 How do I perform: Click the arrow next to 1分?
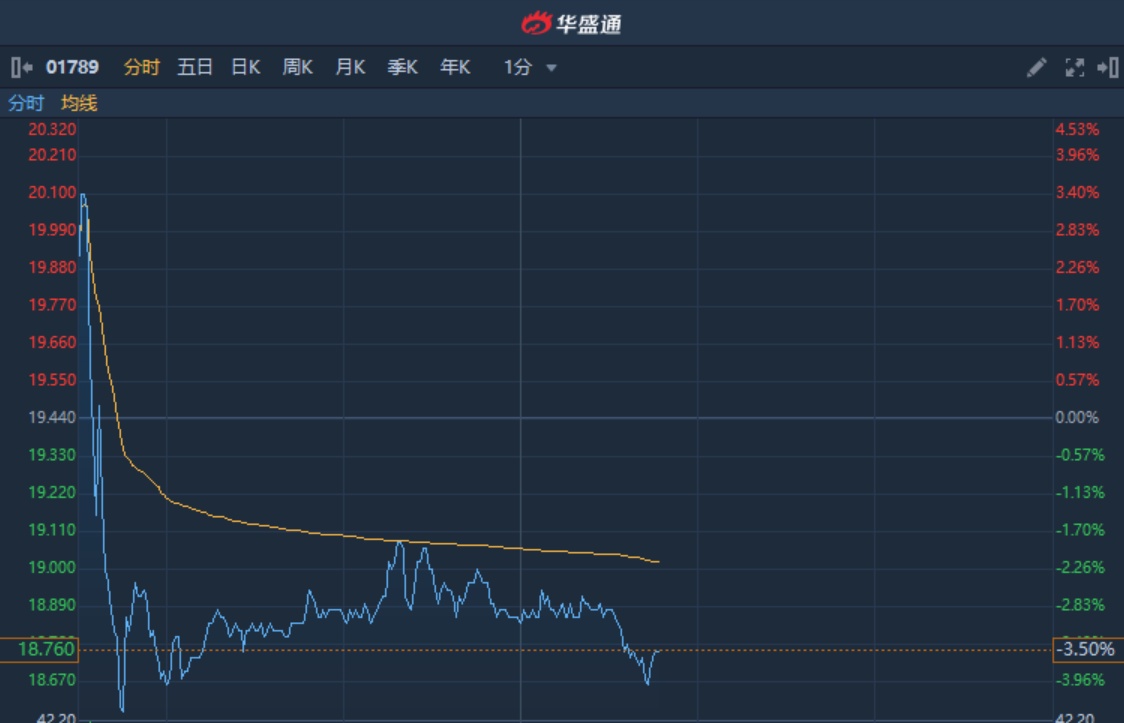tap(551, 69)
